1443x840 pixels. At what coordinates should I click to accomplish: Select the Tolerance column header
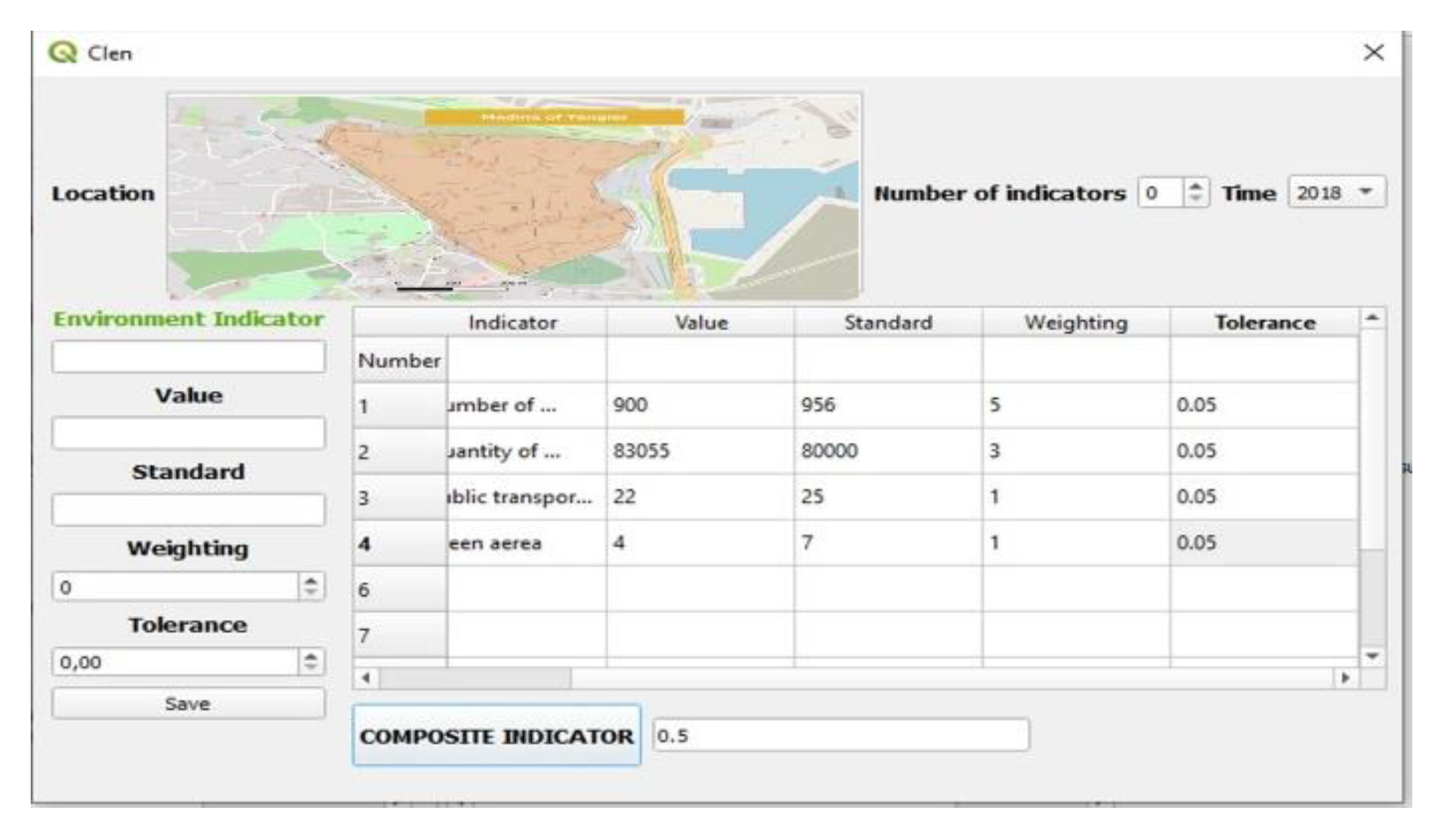point(1264,323)
